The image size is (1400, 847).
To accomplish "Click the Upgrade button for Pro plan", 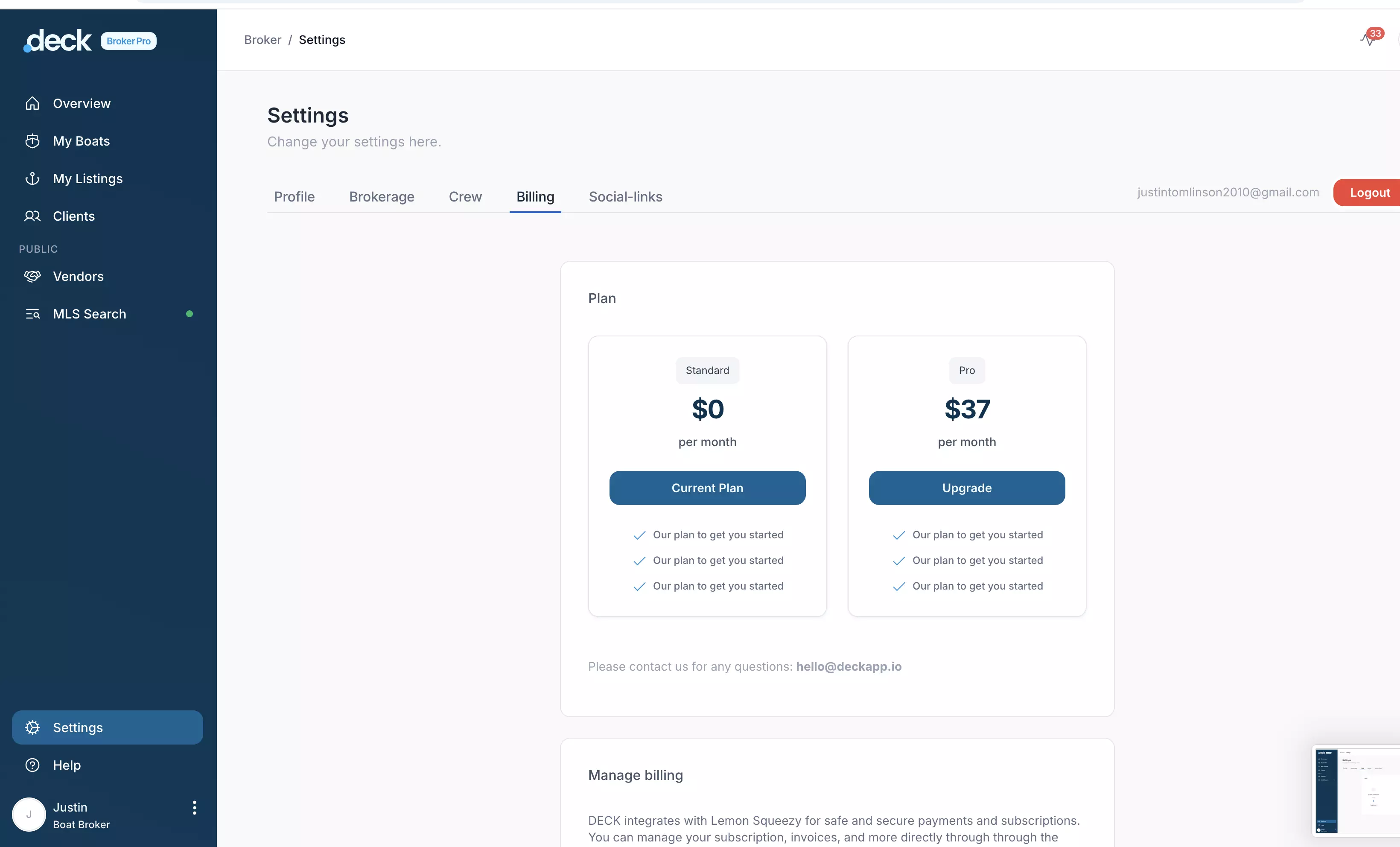I will click(966, 488).
